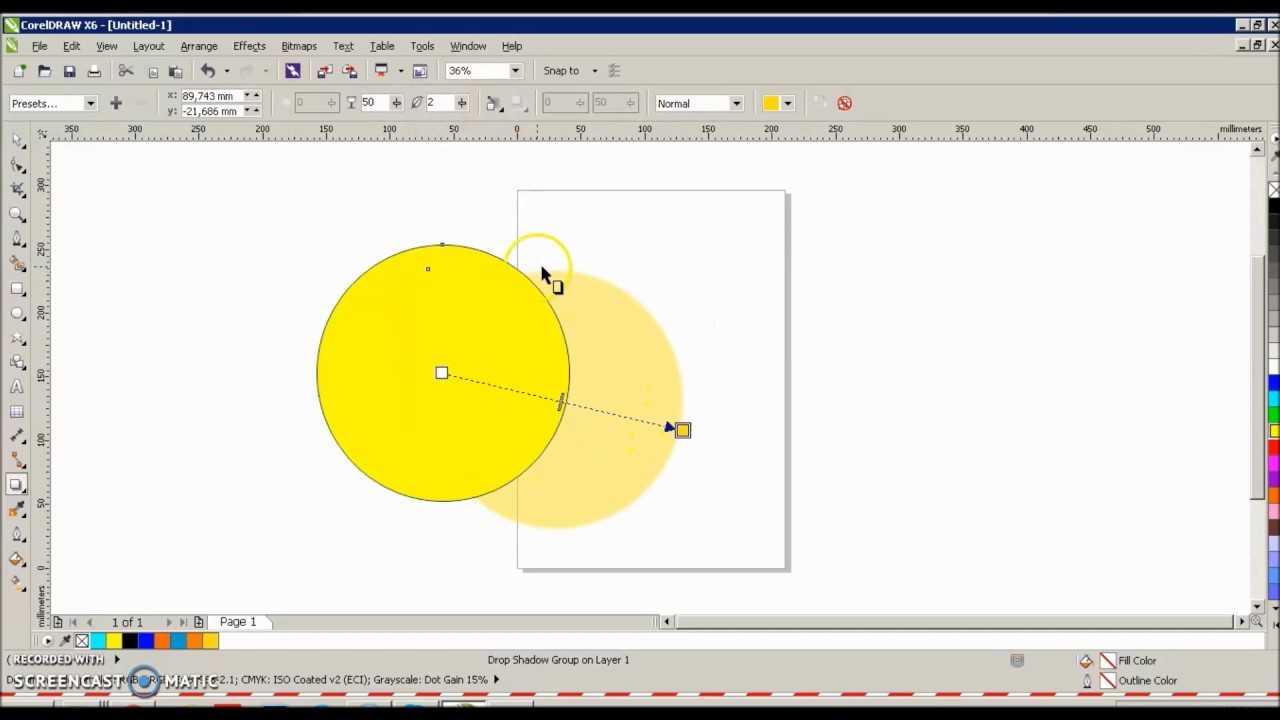Open the Tools menu
This screenshot has width=1280, height=720.
[x=422, y=46]
